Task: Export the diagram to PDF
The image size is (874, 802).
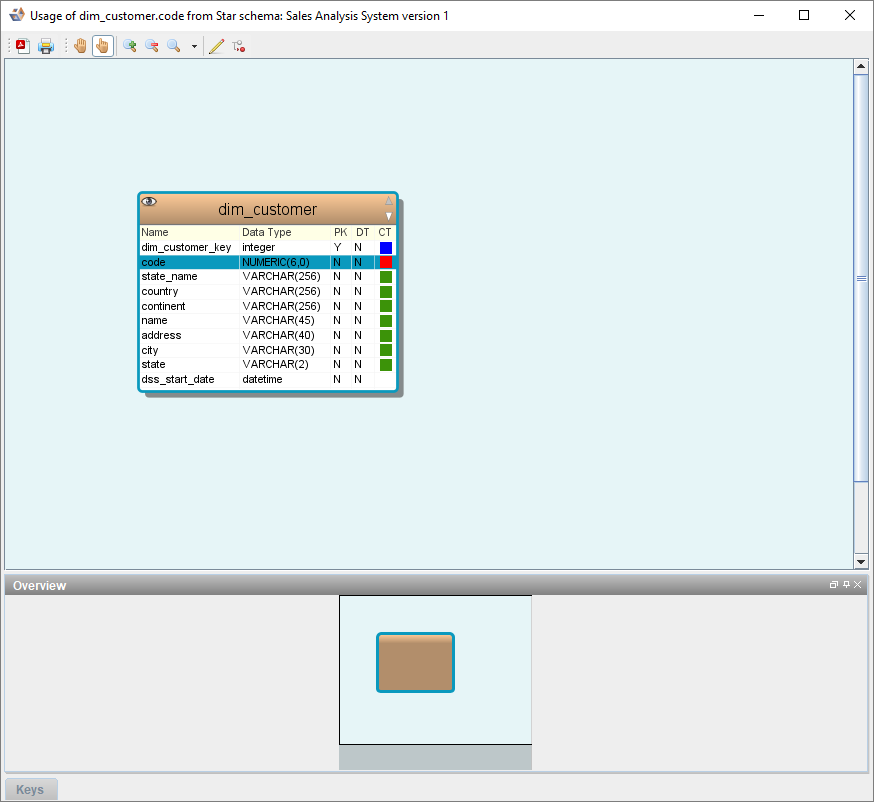Action: (x=23, y=46)
